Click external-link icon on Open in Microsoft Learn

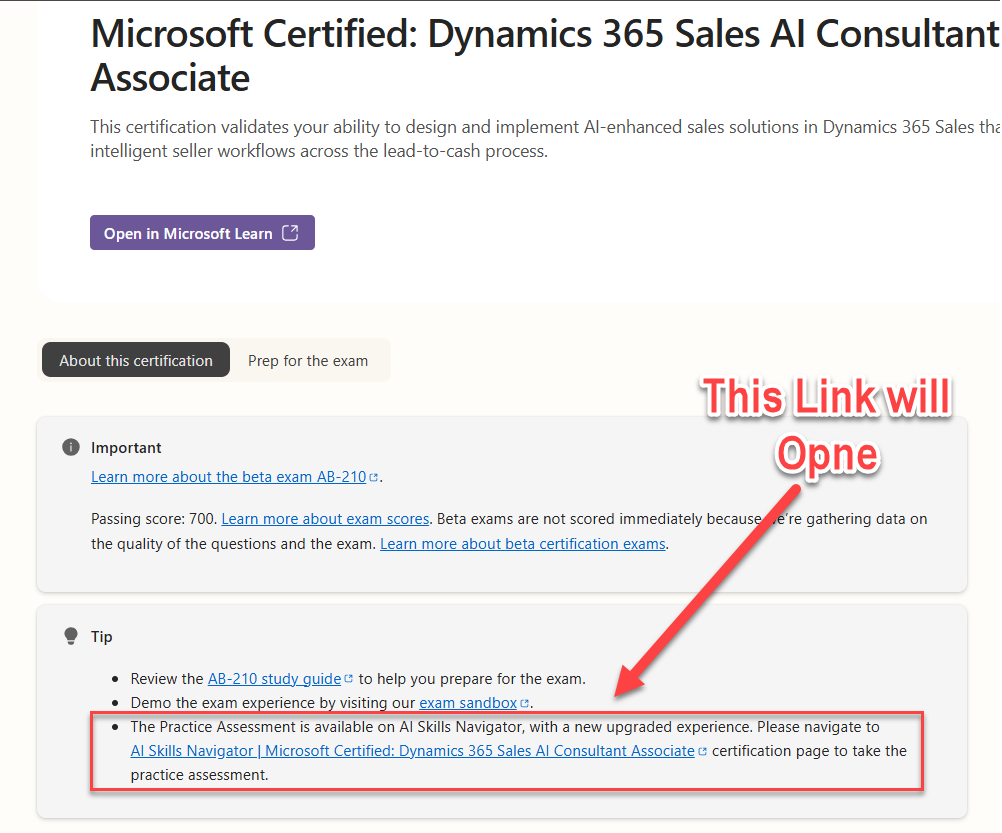tap(290, 233)
